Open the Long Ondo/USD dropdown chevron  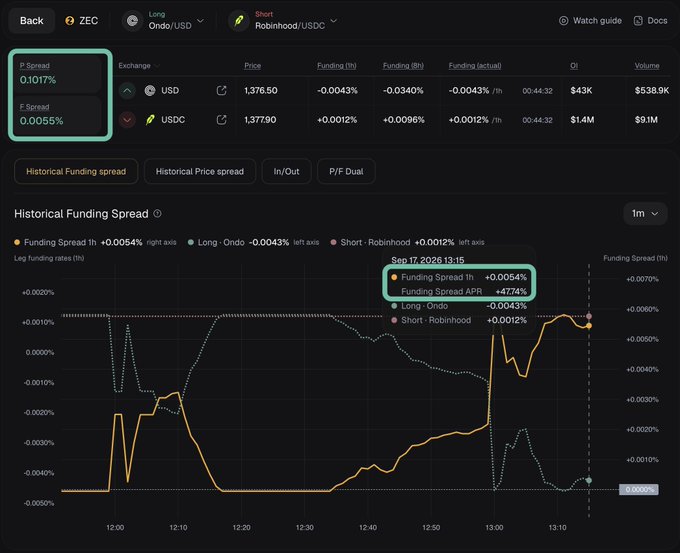pos(200,20)
